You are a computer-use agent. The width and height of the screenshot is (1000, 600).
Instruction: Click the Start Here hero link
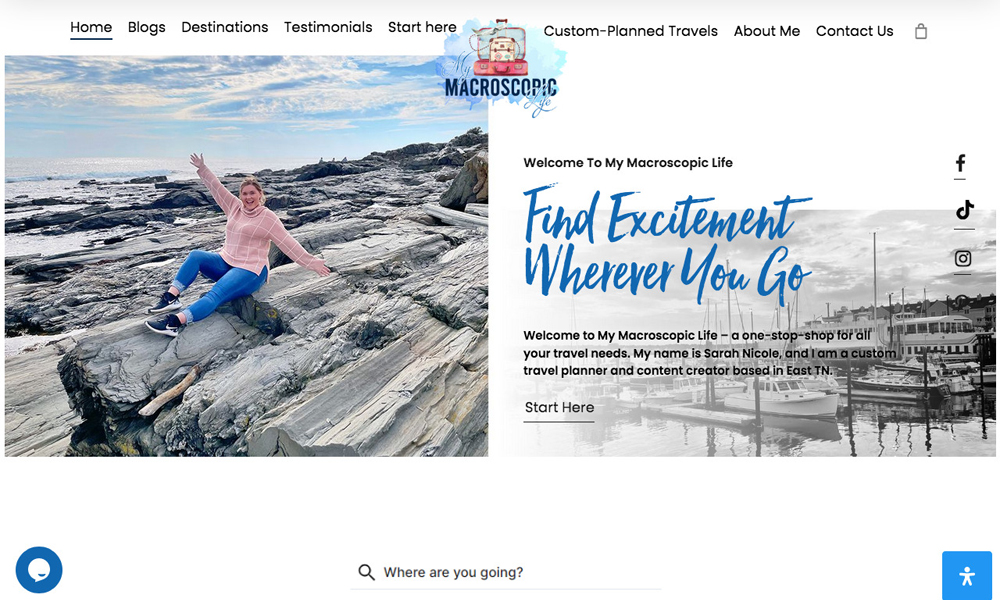pos(559,407)
